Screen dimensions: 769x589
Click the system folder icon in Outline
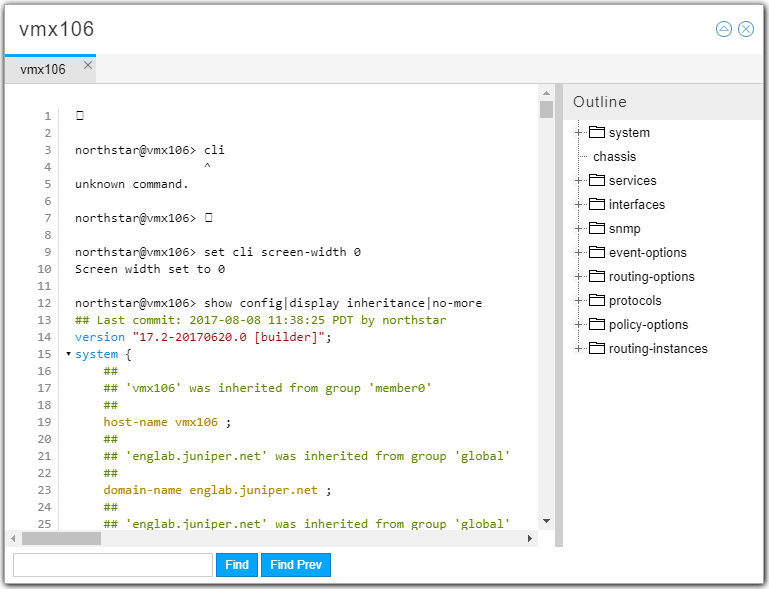pos(597,133)
